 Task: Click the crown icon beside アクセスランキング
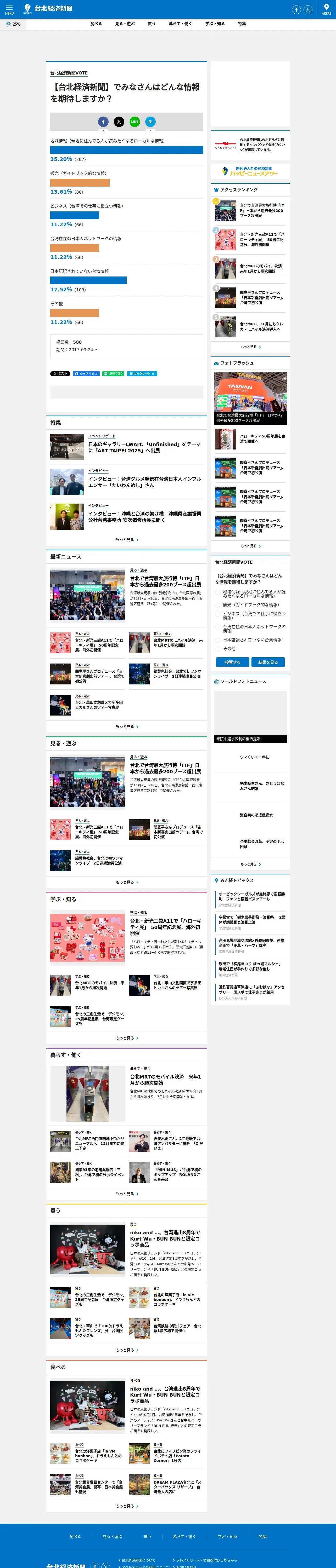pos(216,190)
